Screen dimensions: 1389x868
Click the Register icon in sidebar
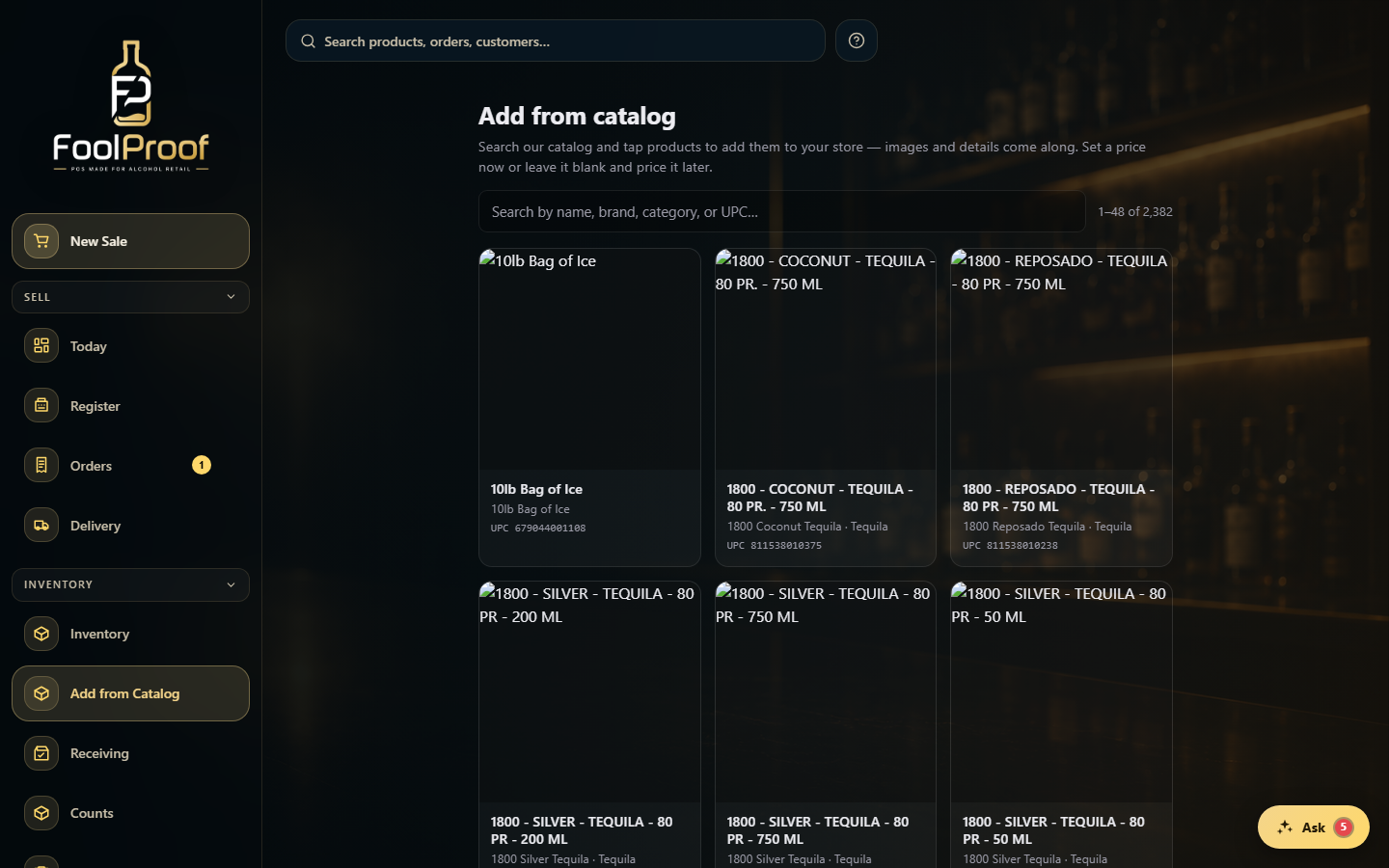[41, 405]
